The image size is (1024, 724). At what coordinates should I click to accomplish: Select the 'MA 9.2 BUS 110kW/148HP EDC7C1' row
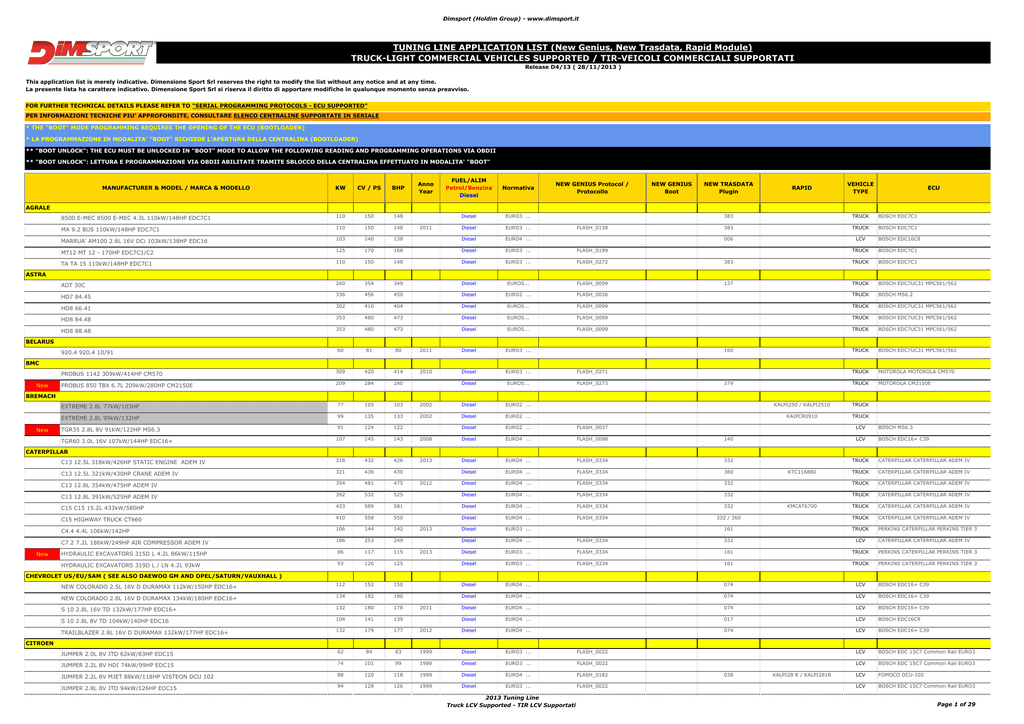[x=507, y=229]
